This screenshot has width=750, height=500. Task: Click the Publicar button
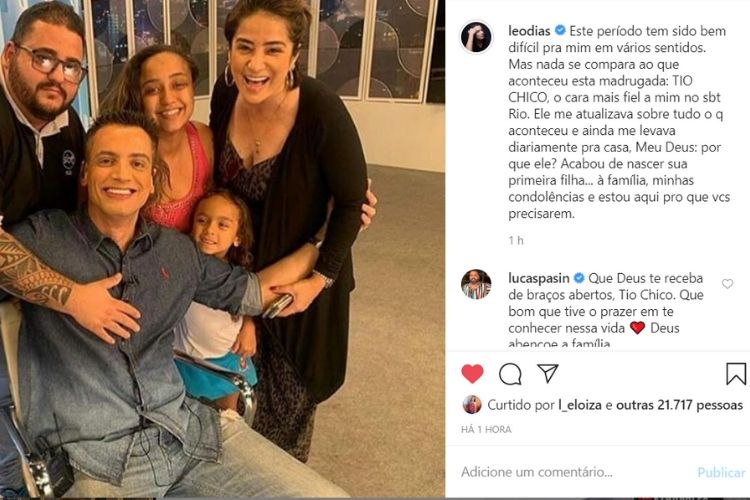click(721, 473)
